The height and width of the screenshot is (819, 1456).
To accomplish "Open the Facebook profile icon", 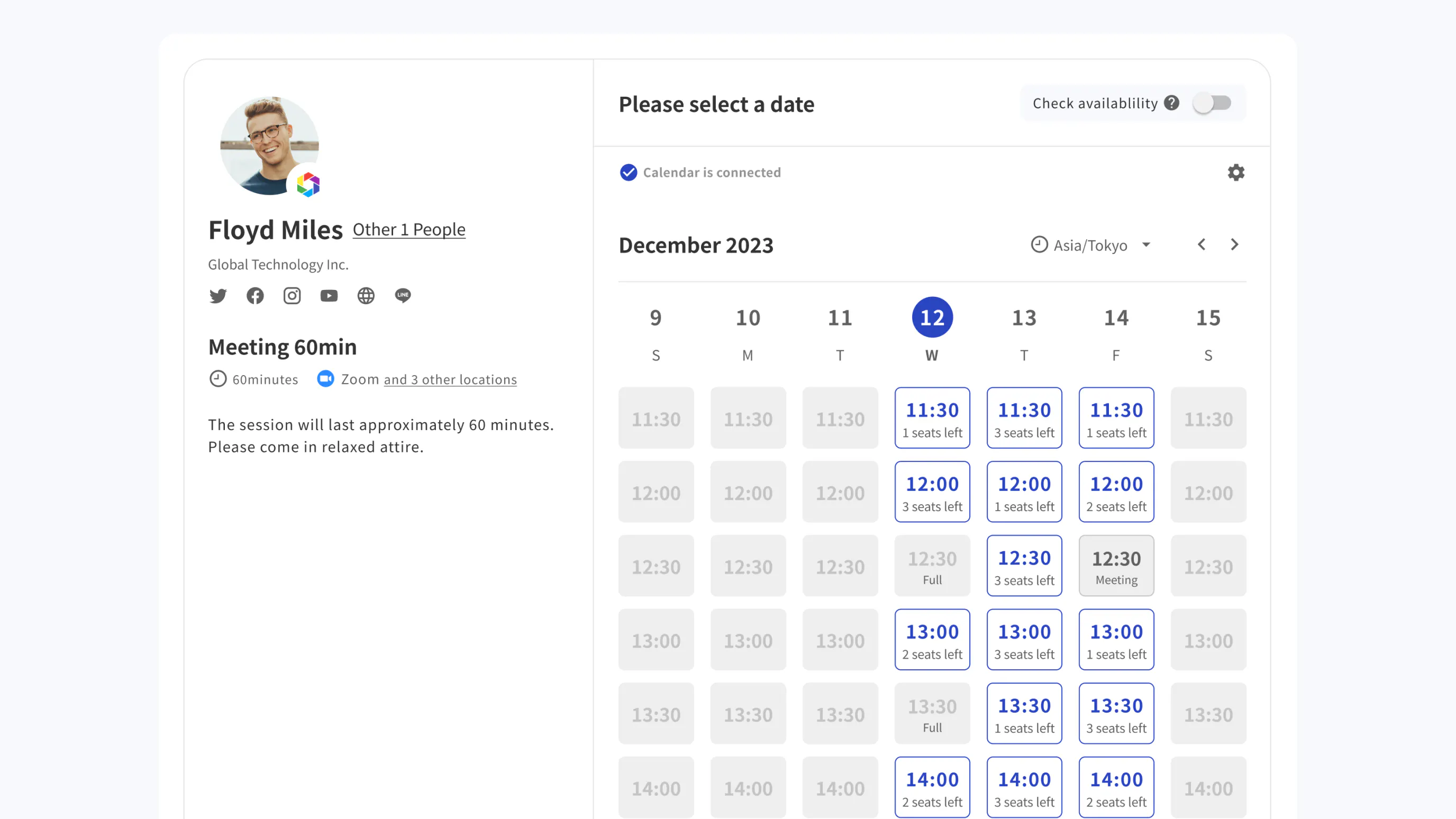I will (x=255, y=296).
